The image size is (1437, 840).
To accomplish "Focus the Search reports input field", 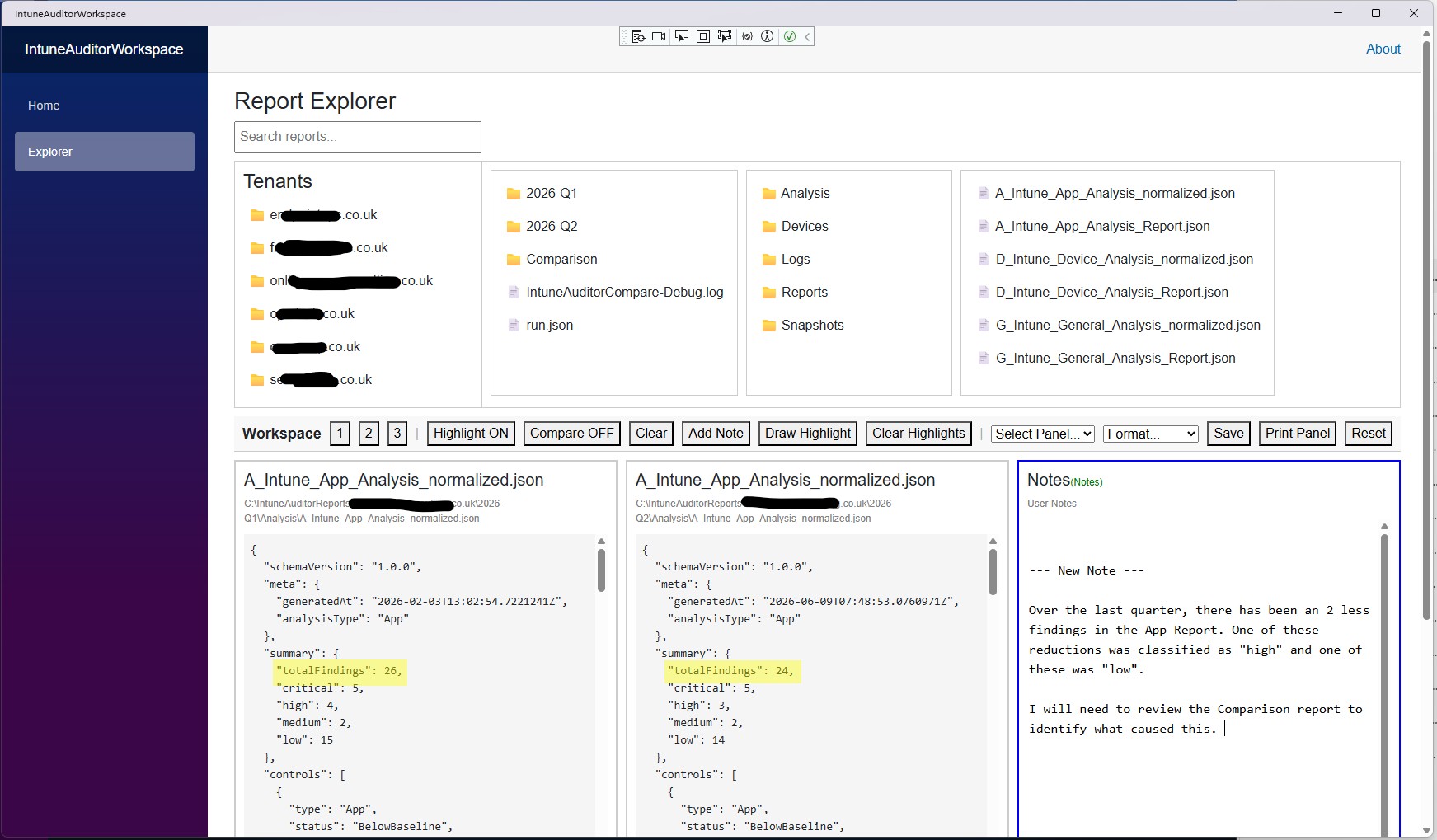I will [358, 137].
